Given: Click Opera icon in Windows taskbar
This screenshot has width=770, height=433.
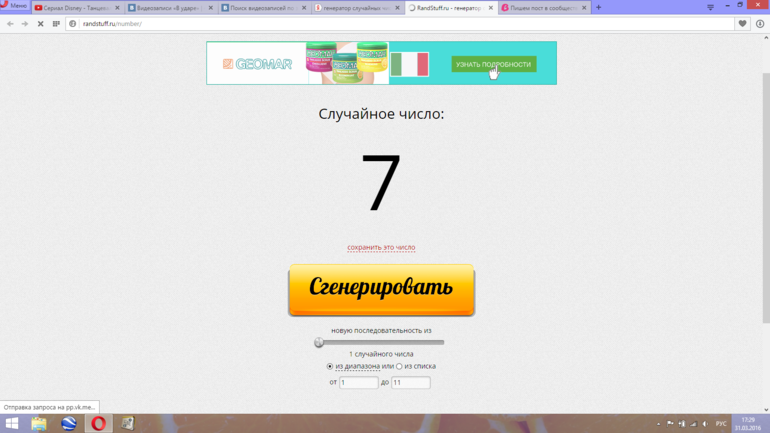Looking at the screenshot, I should tap(98, 424).
